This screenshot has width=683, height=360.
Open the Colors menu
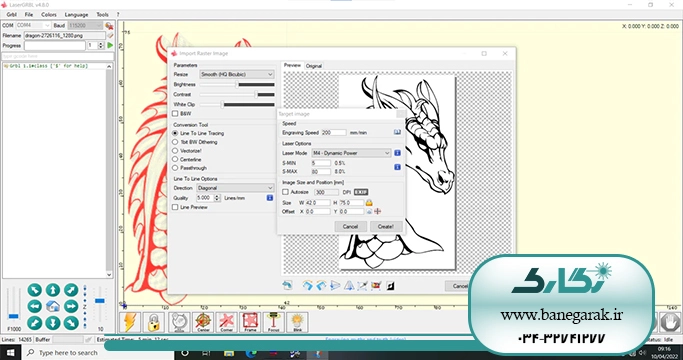pyautogui.click(x=49, y=14)
